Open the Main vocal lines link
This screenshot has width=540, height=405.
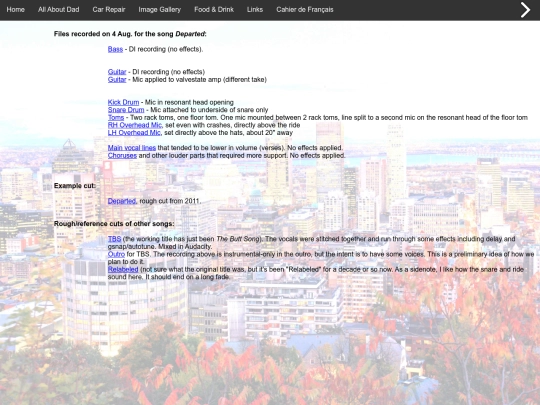[x=132, y=148]
